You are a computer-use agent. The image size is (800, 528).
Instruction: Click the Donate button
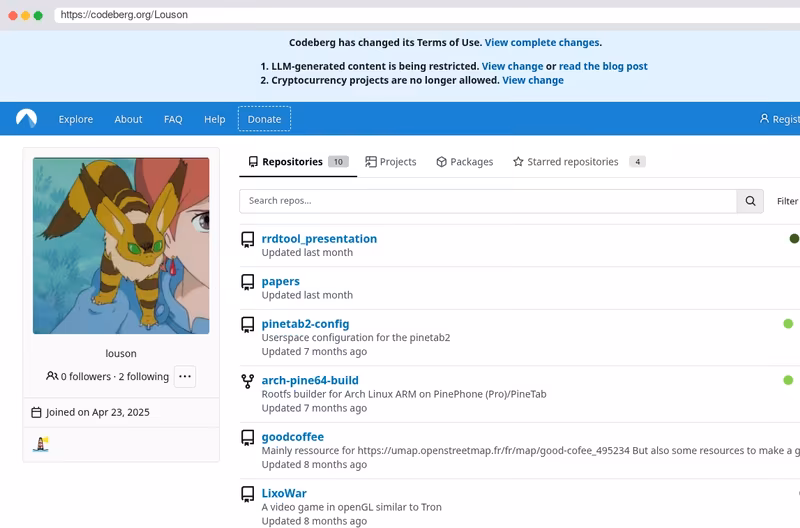click(x=264, y=119)
